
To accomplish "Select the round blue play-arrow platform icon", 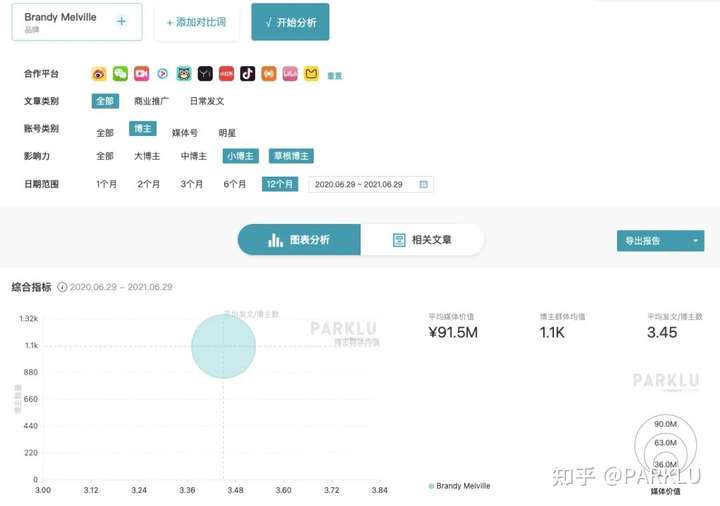I will point(163,74).
